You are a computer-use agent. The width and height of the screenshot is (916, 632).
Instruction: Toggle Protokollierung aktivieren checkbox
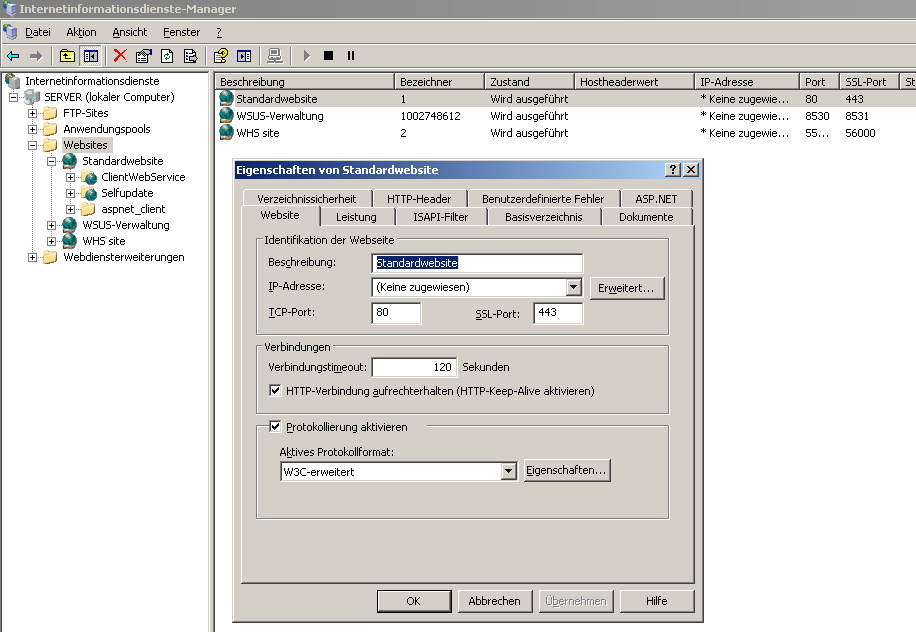coord(276,427)
